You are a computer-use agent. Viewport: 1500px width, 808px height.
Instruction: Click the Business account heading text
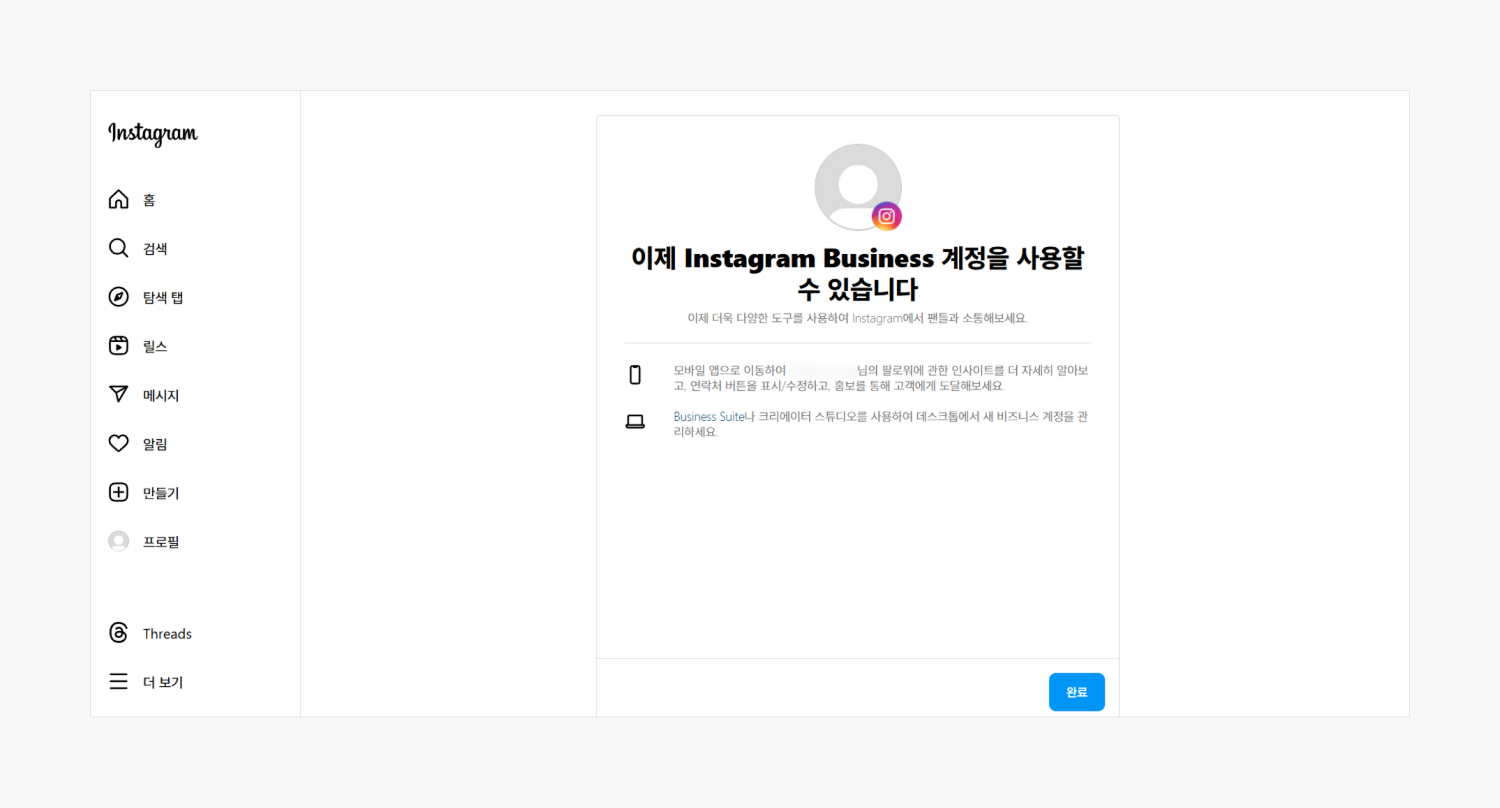(x=858, y=273)
